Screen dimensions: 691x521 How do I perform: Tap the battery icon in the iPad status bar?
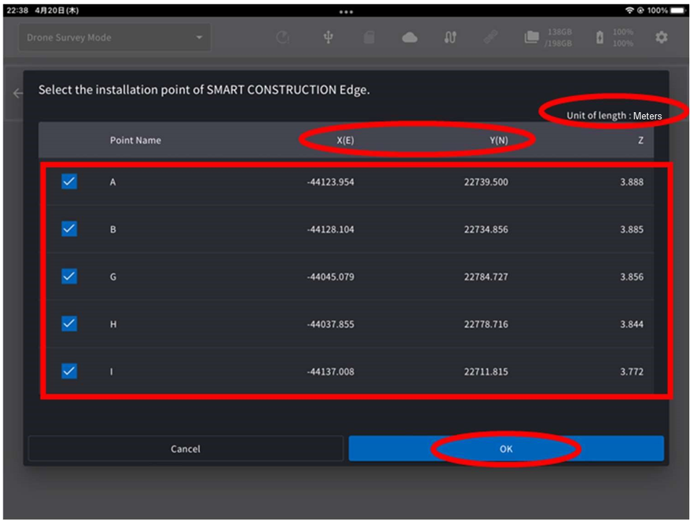(678, 10)
